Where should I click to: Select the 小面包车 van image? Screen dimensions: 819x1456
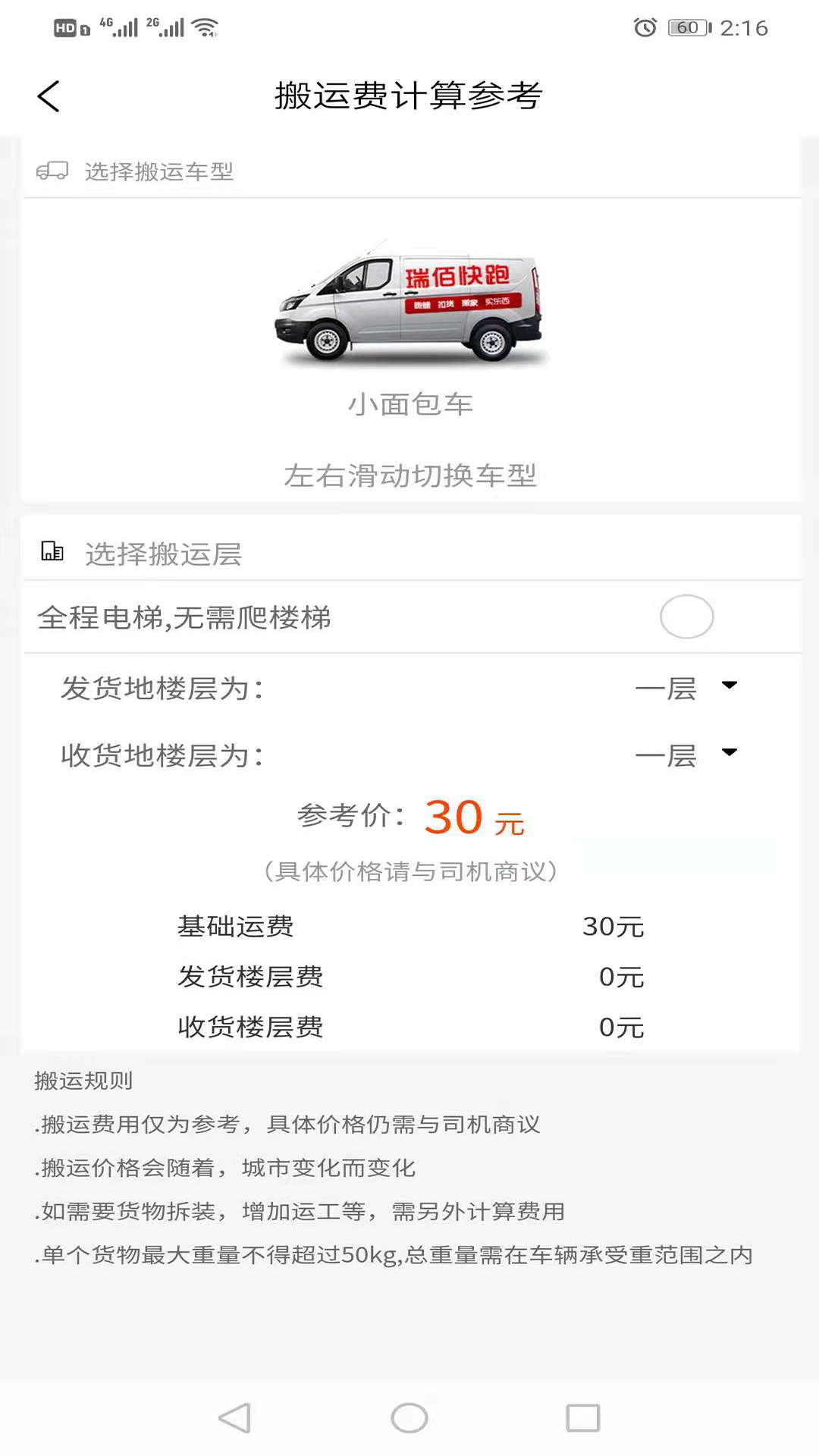pyautogui.click(x=409, y=303)
